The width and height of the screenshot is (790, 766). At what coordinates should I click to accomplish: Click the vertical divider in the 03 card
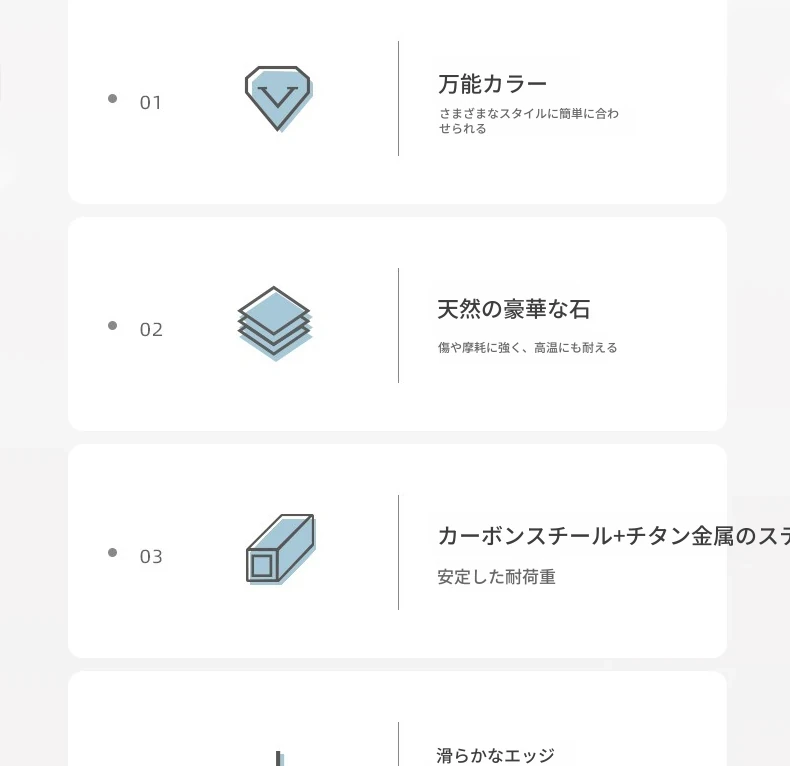point(398,552)
